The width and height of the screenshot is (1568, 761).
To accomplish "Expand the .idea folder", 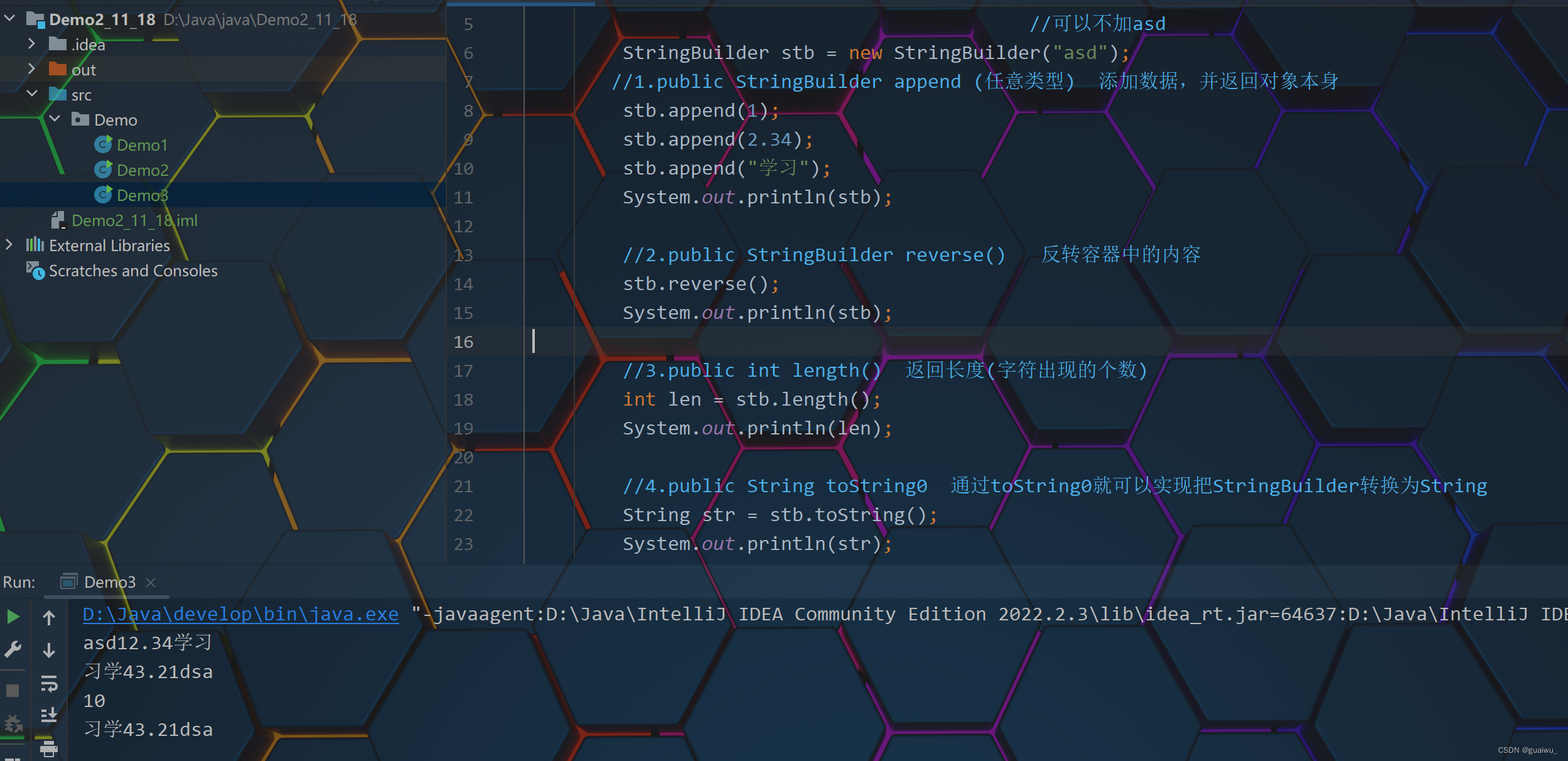I will coord(31,43).
